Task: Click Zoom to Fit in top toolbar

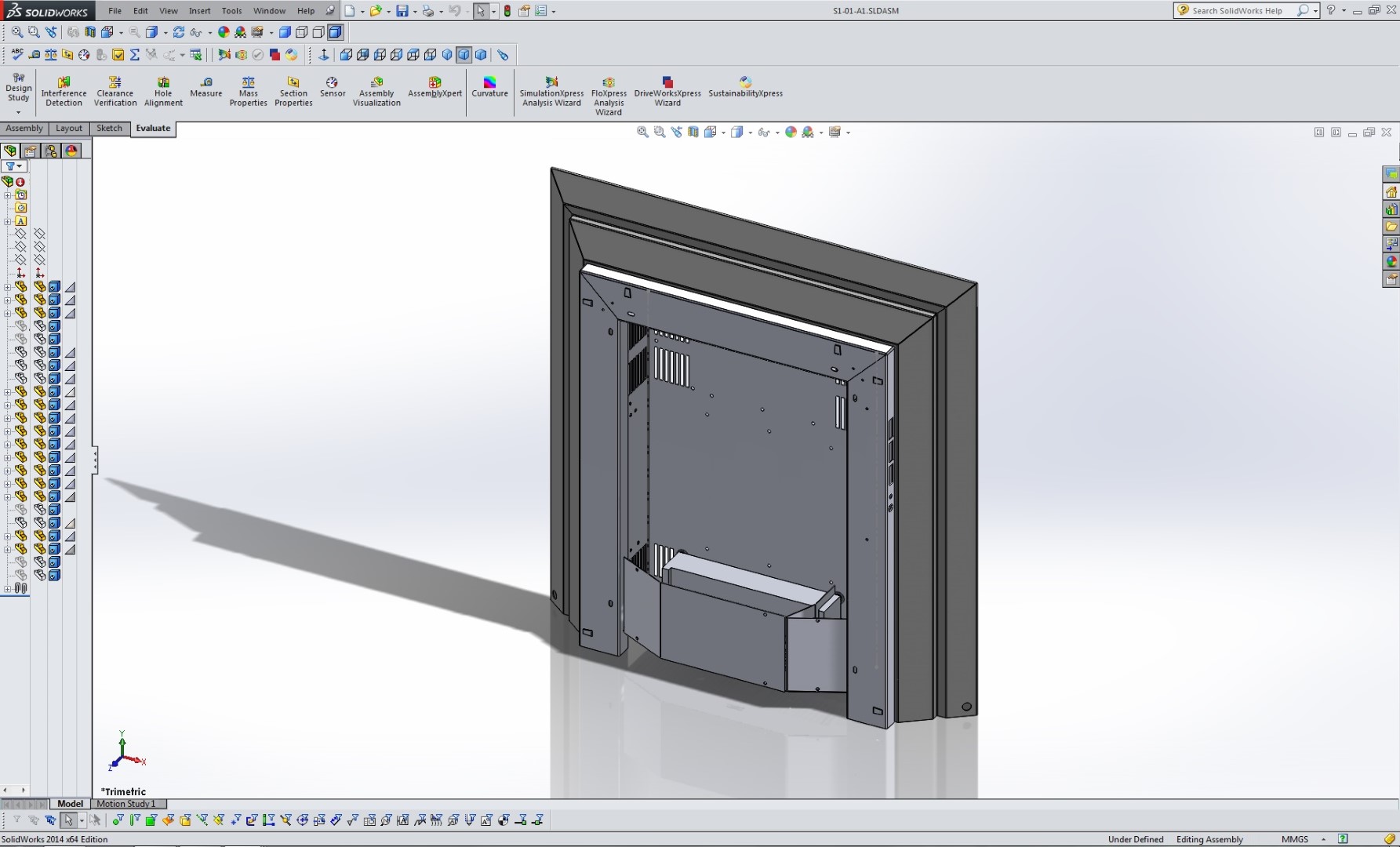Action: point(16,32)
